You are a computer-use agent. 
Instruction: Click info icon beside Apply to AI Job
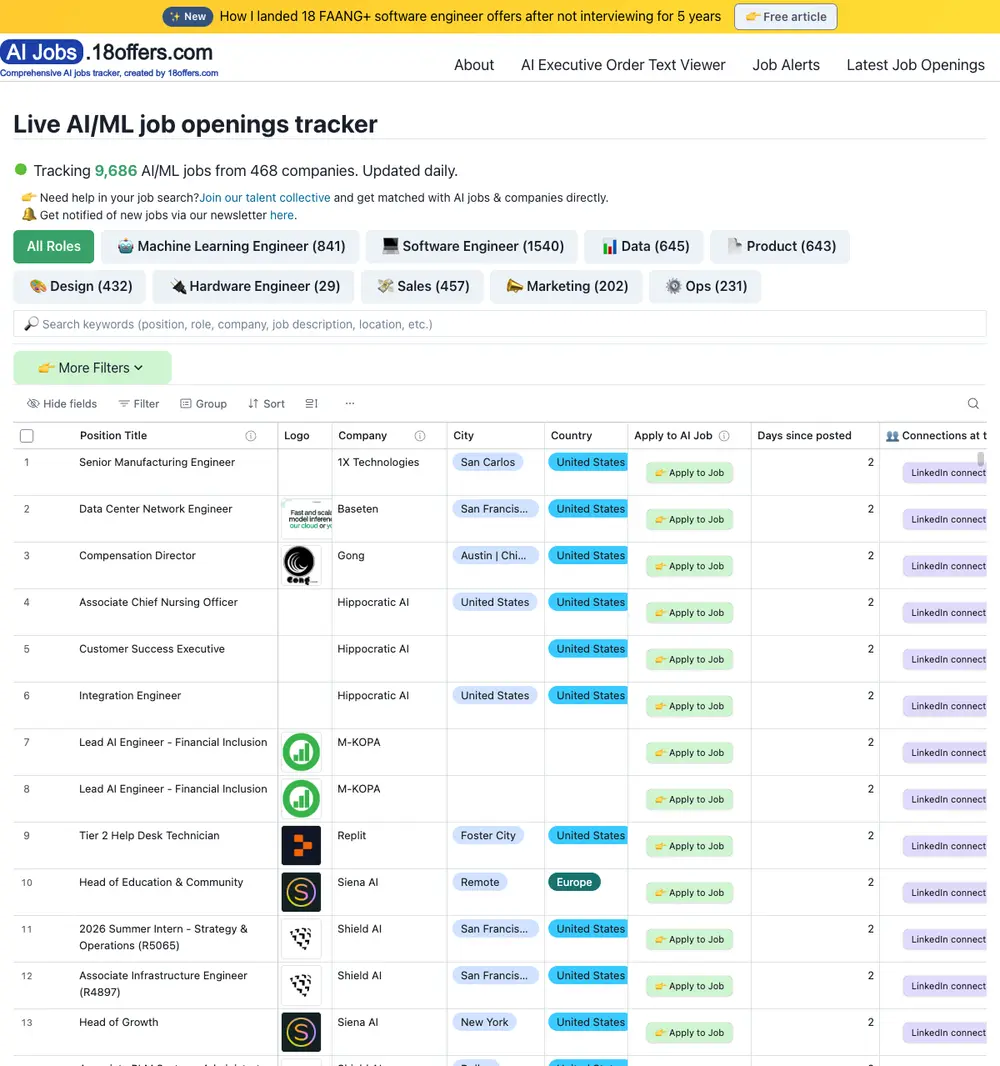coord(724,436)
